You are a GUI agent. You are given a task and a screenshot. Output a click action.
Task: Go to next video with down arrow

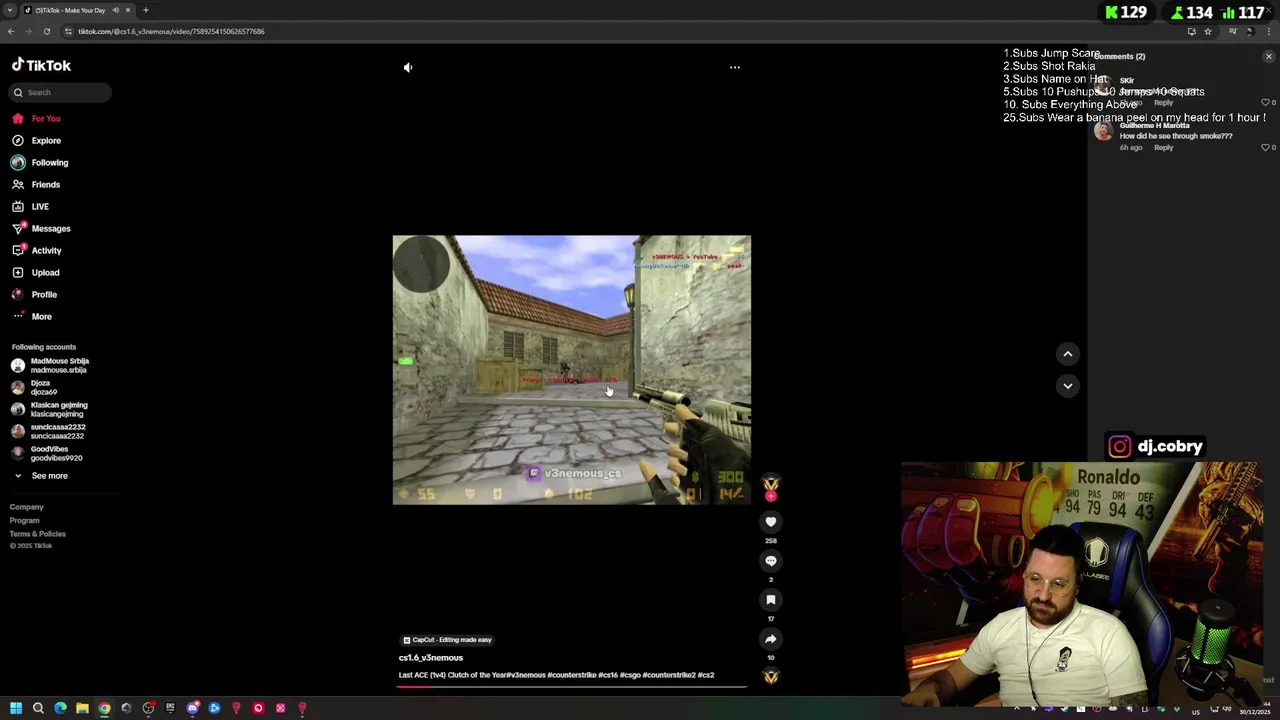[1068, 386]
